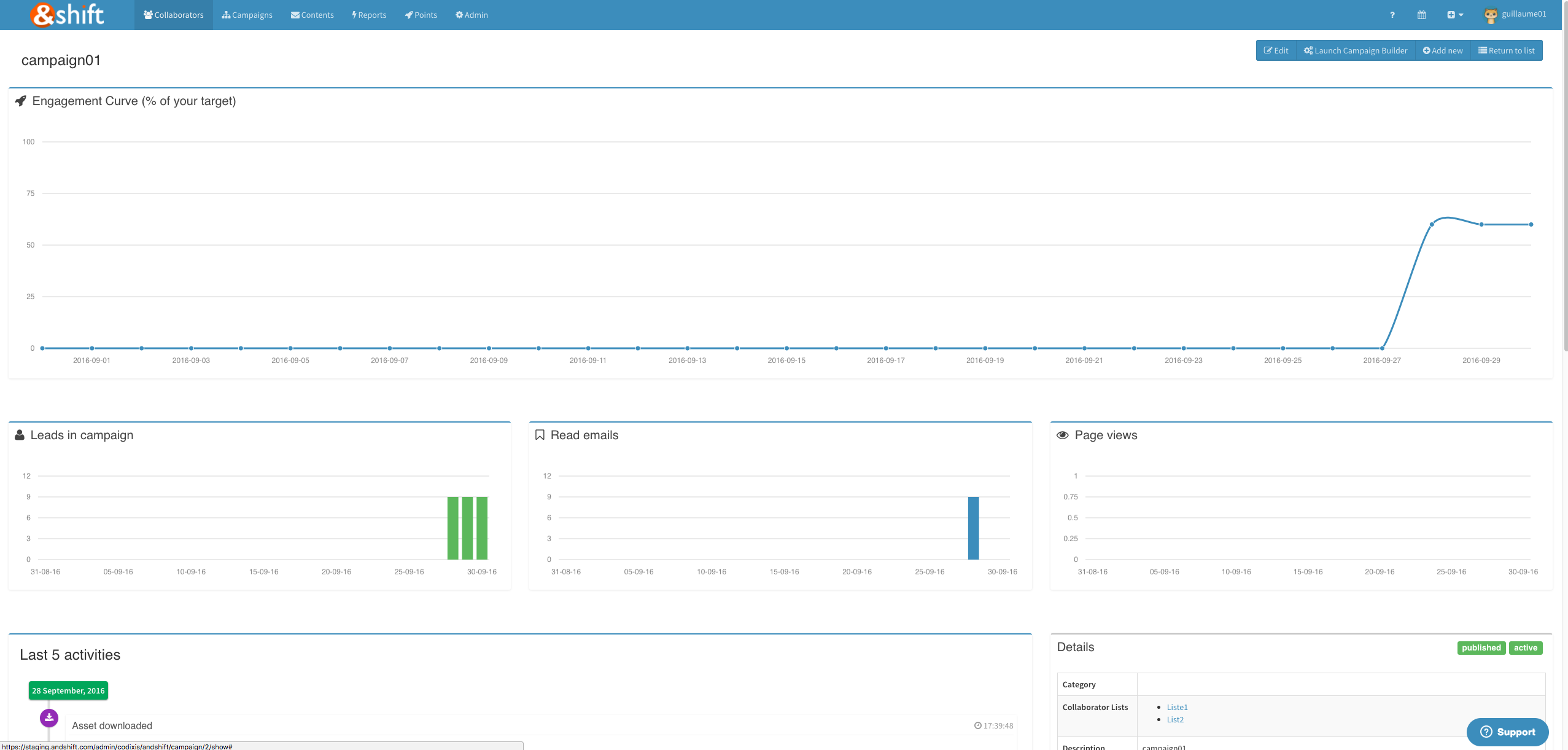Click the 28 September, 2016 date label
1568x750 pixels.
(68, 690)
